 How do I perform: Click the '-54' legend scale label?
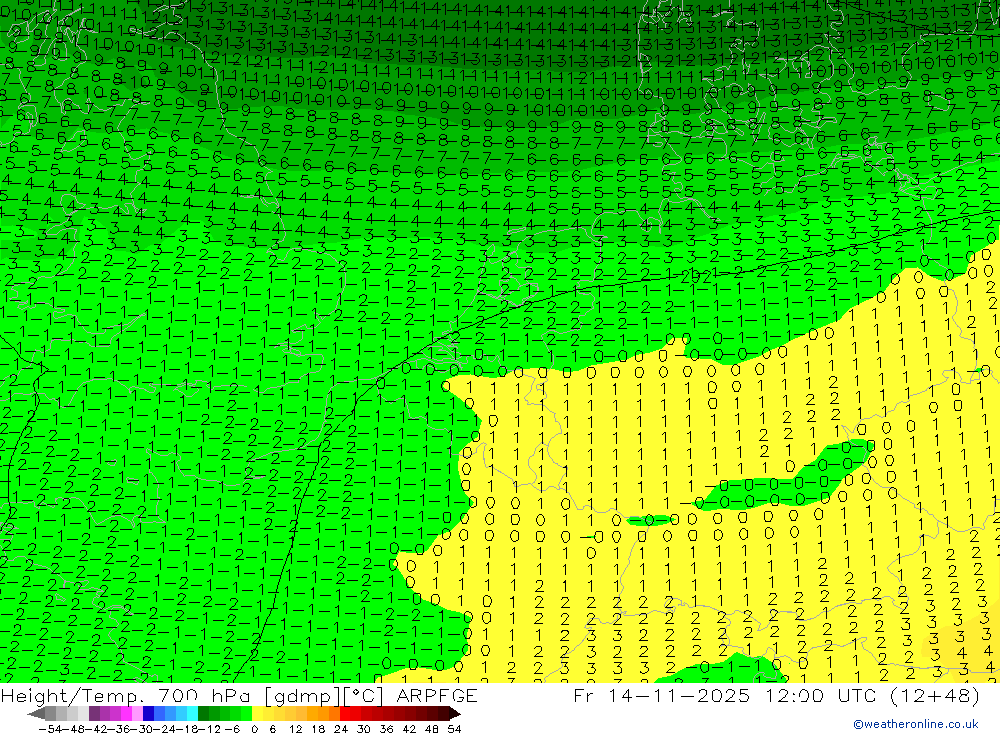(50, 729)
